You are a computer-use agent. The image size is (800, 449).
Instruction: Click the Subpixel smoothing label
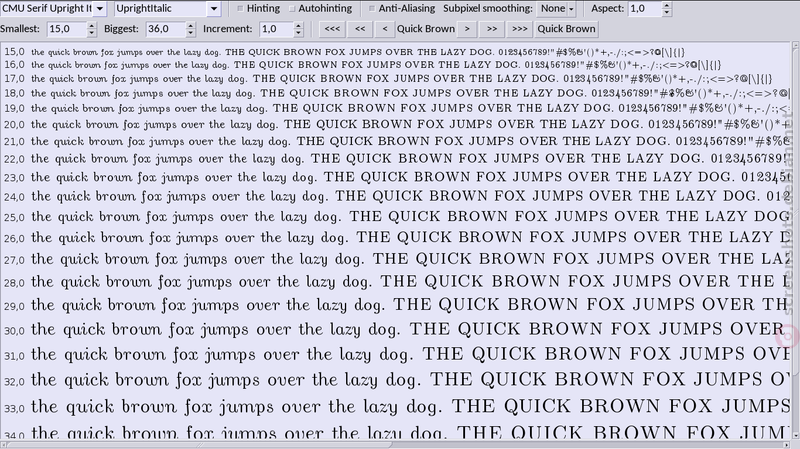(x=488, y=8)
